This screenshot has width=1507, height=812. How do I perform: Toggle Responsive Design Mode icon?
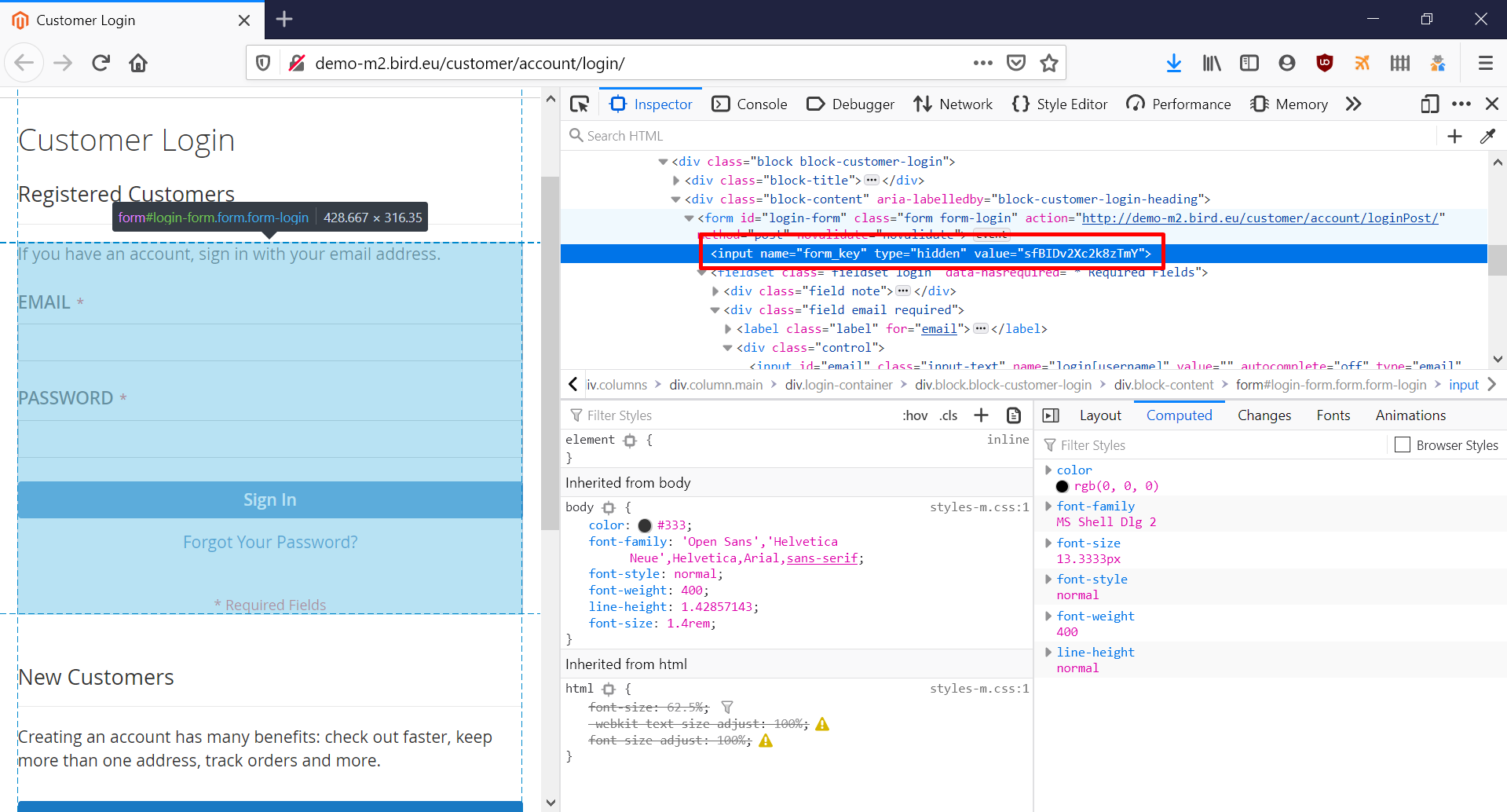click(x=1429, y=104)
